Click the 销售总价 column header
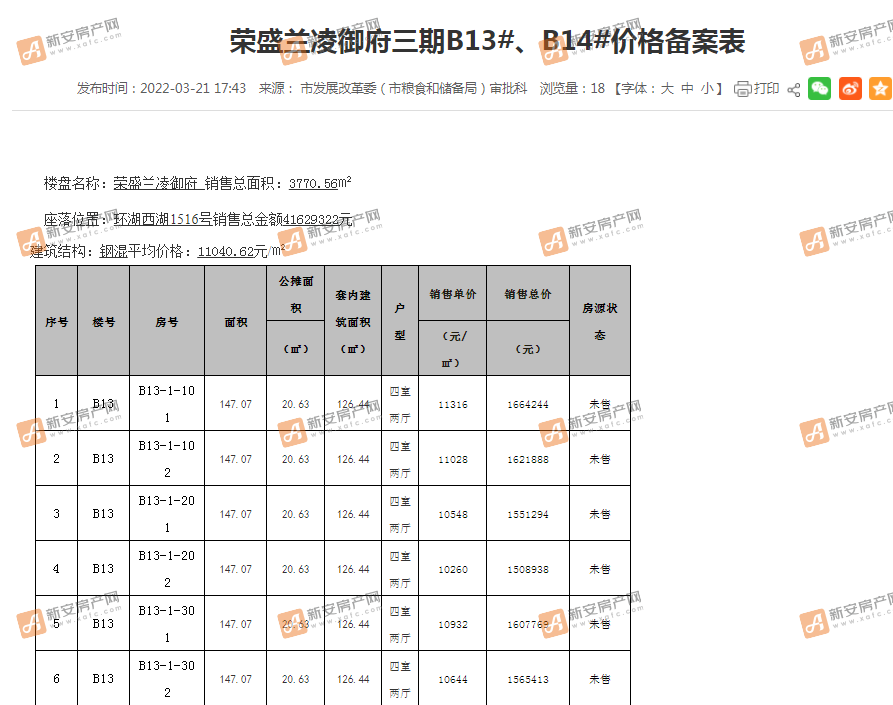Viewport: 893px width, 705px height. [528, 294]
